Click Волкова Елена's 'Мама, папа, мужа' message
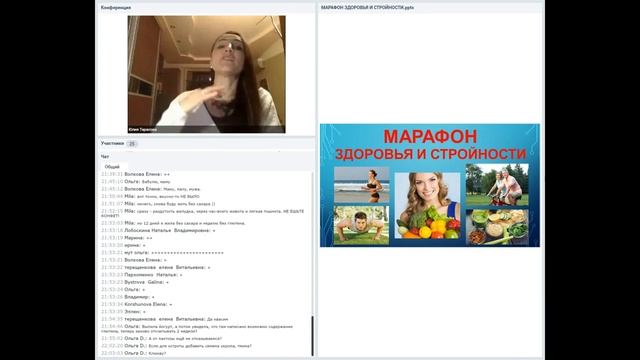This screenshot has height=360, width=640. 151,189
